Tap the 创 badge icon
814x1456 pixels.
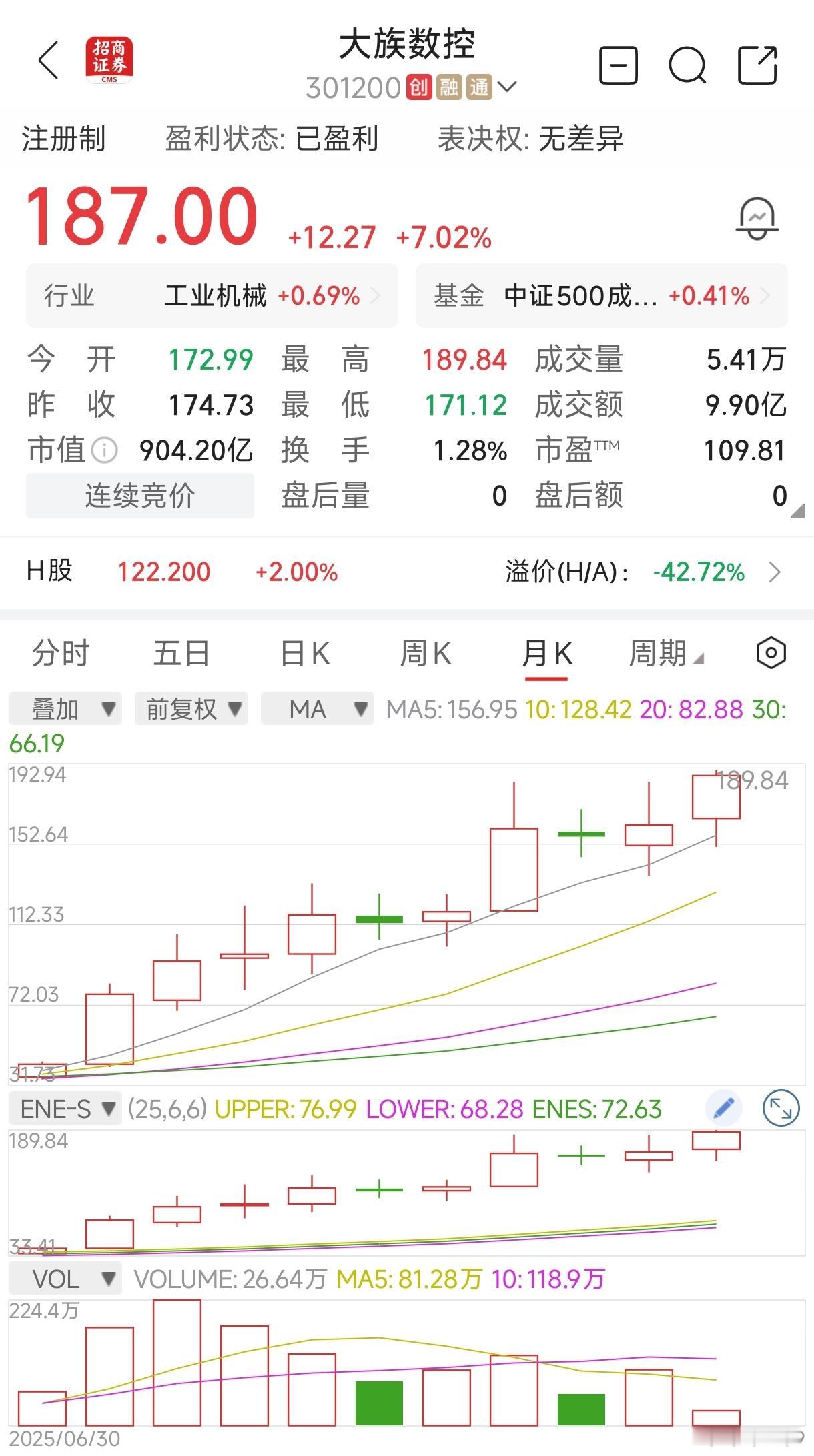pyautogui.click(x=419, y=87)
